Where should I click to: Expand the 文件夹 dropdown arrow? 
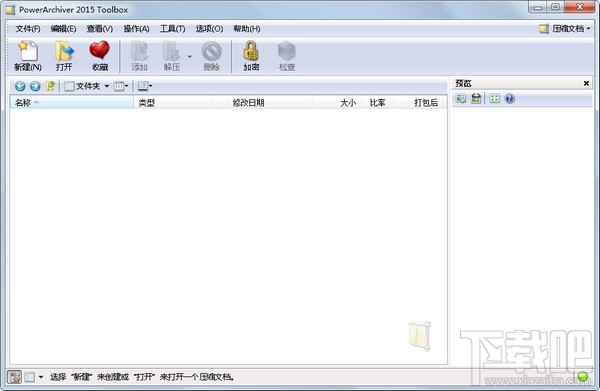point(107,86)
